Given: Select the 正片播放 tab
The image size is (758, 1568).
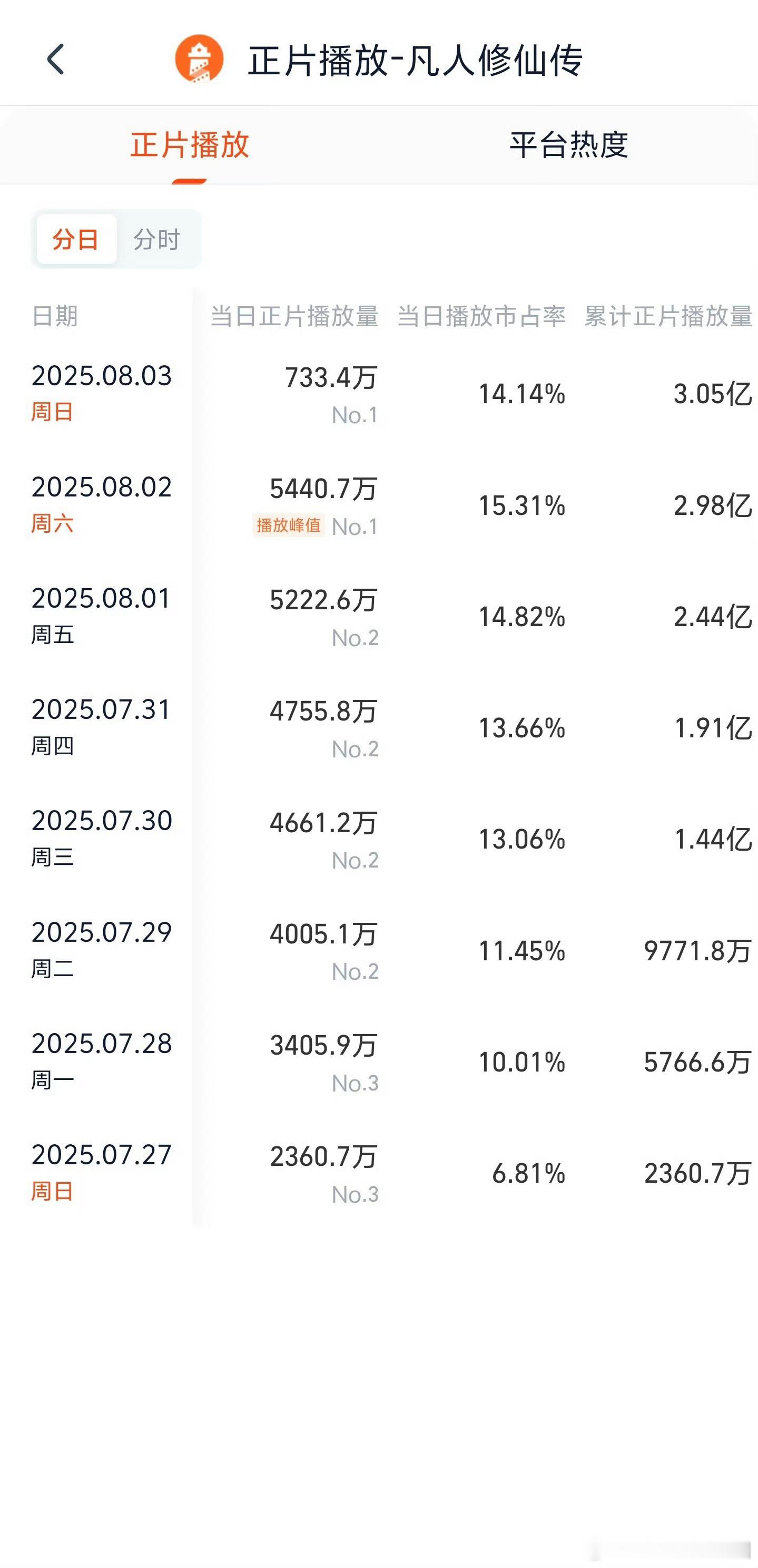Looking at the screenshot, I should tap(189, 145).
